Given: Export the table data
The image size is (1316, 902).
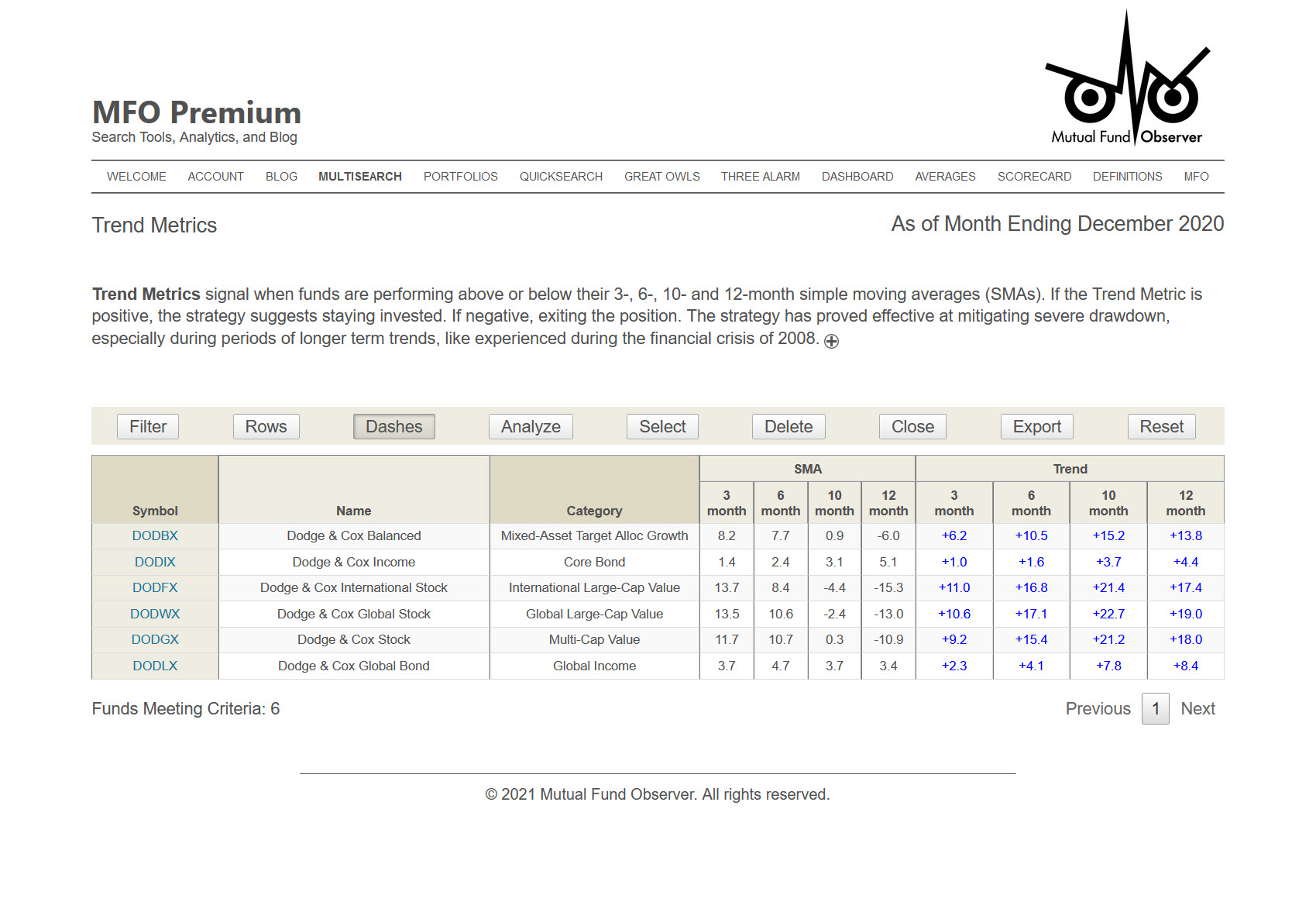Looking at the screenshot, I should point(1037,427).
